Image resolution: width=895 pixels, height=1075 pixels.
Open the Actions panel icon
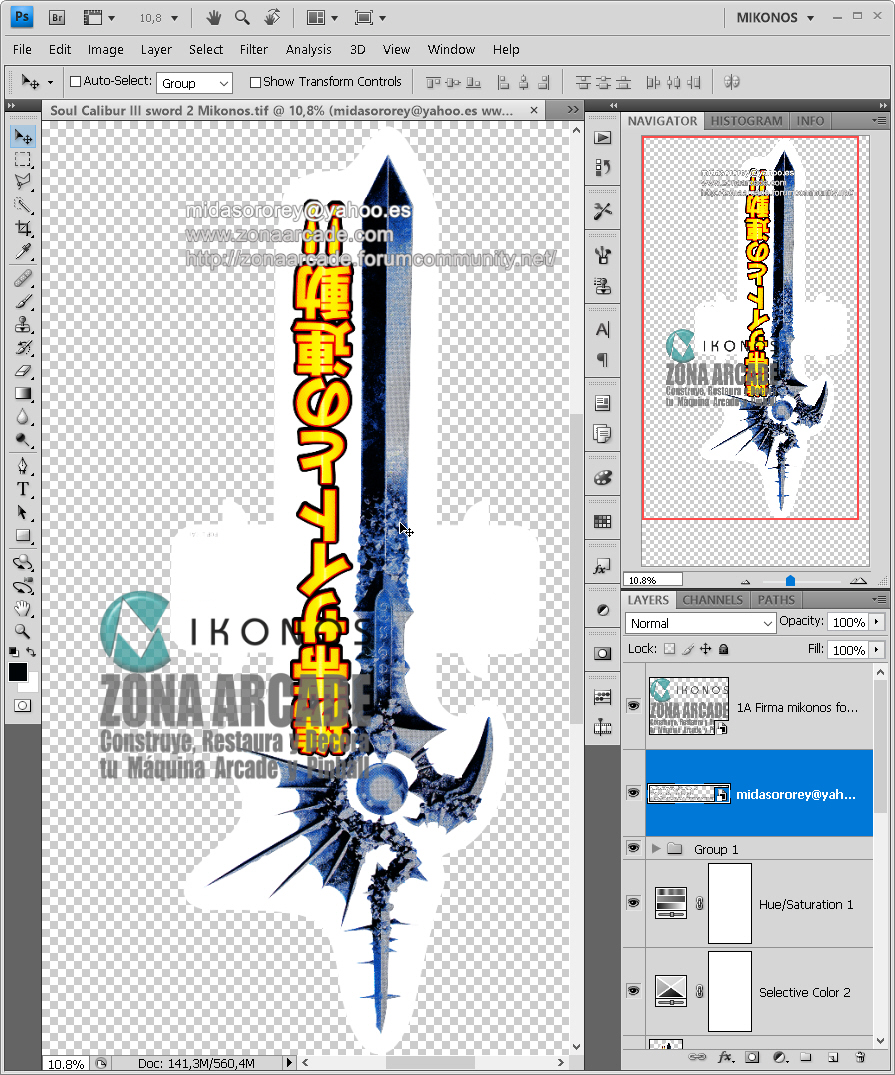(x=602, y=138)
